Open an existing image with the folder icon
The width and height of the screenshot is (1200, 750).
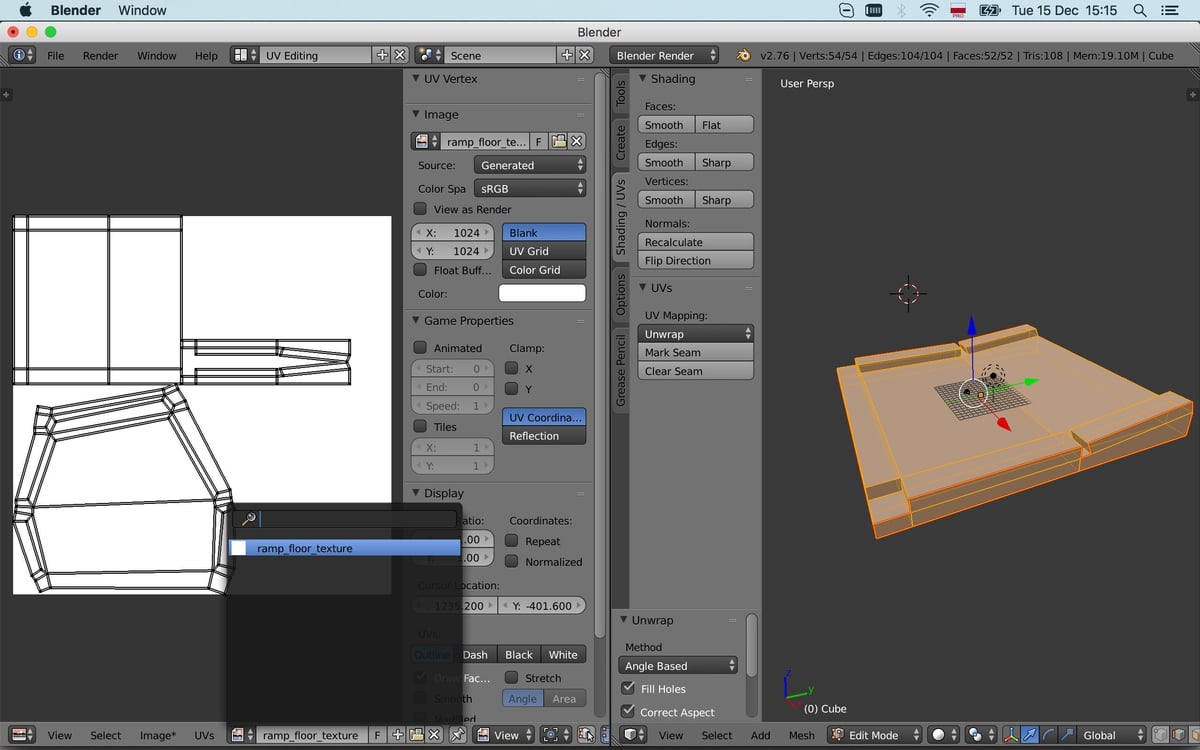pos(415,735)
